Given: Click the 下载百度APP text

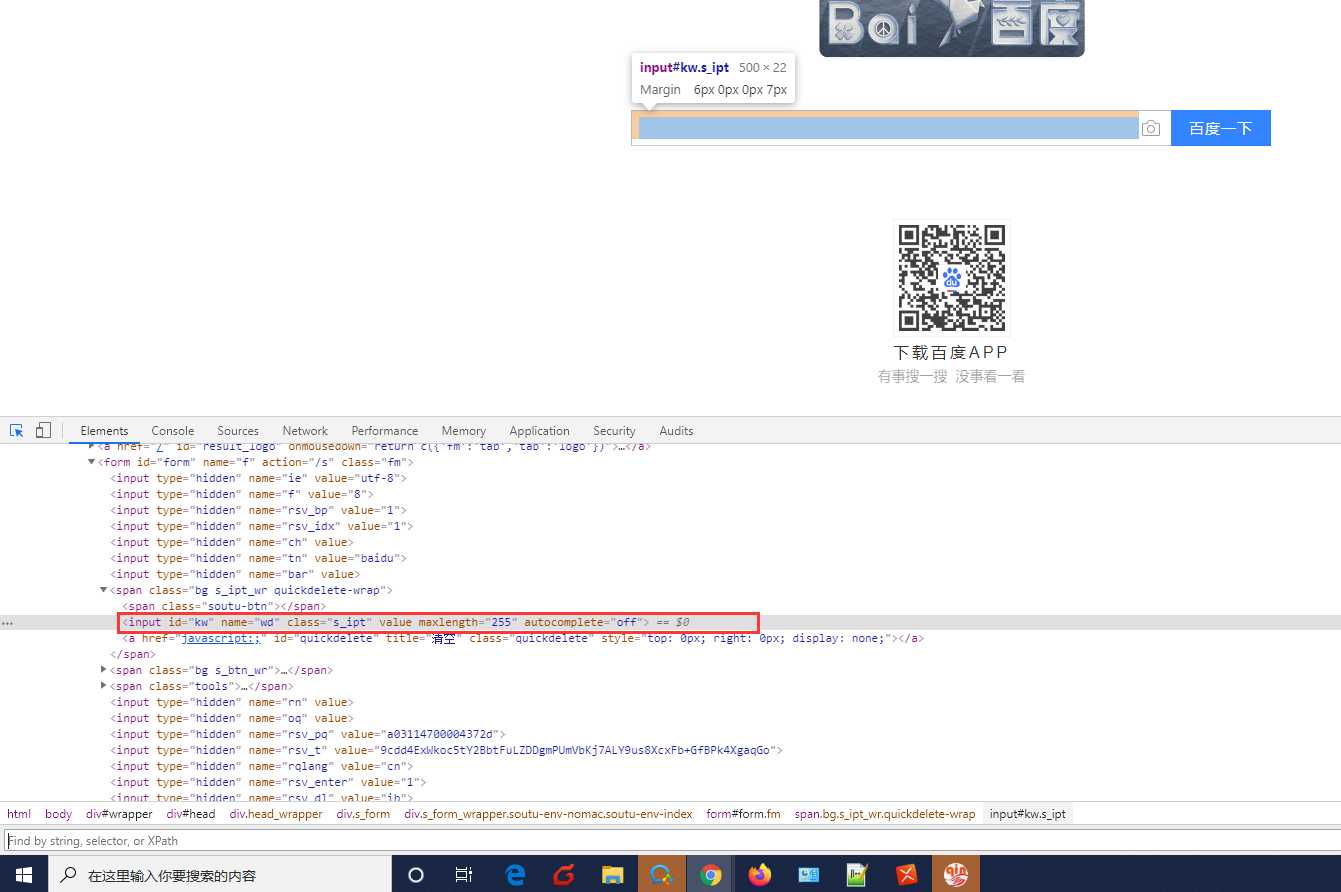Looking at the screenshot, I should coord(951,352).
